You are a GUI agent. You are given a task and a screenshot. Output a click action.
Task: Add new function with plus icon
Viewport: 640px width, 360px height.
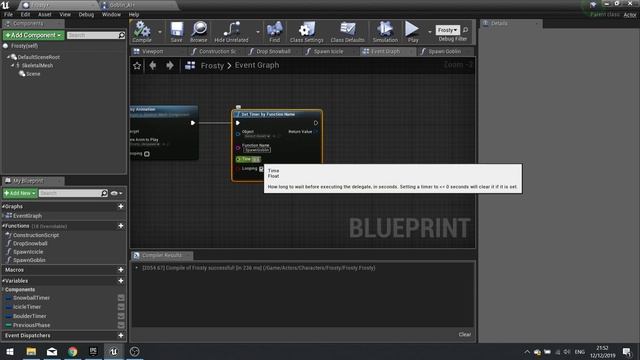(x=121, y=226)
